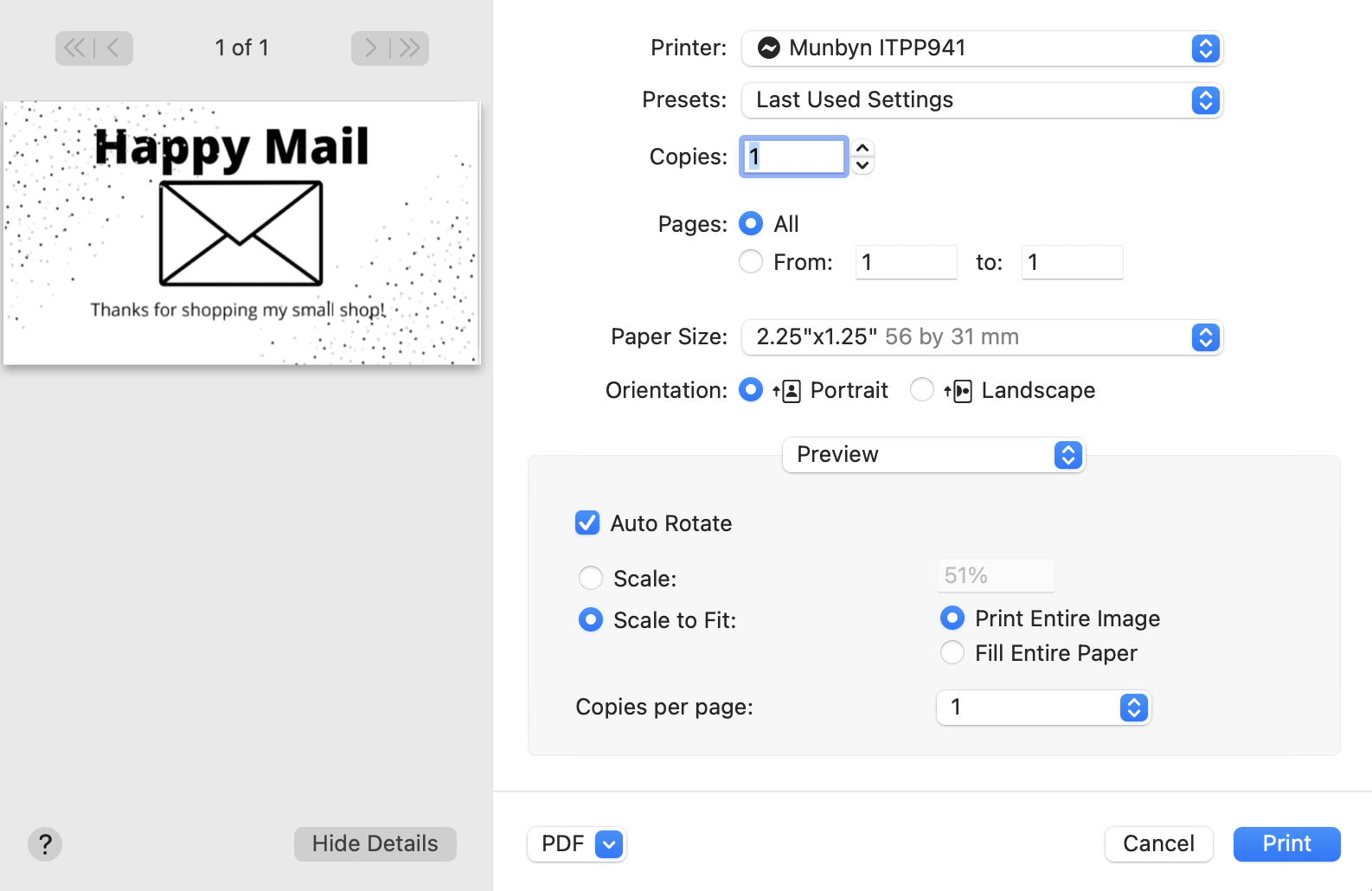Image resolution: width=1372 pixels, height=891 pixels.
Task: Open the Preview options section menu
Action: click(933, 455)
